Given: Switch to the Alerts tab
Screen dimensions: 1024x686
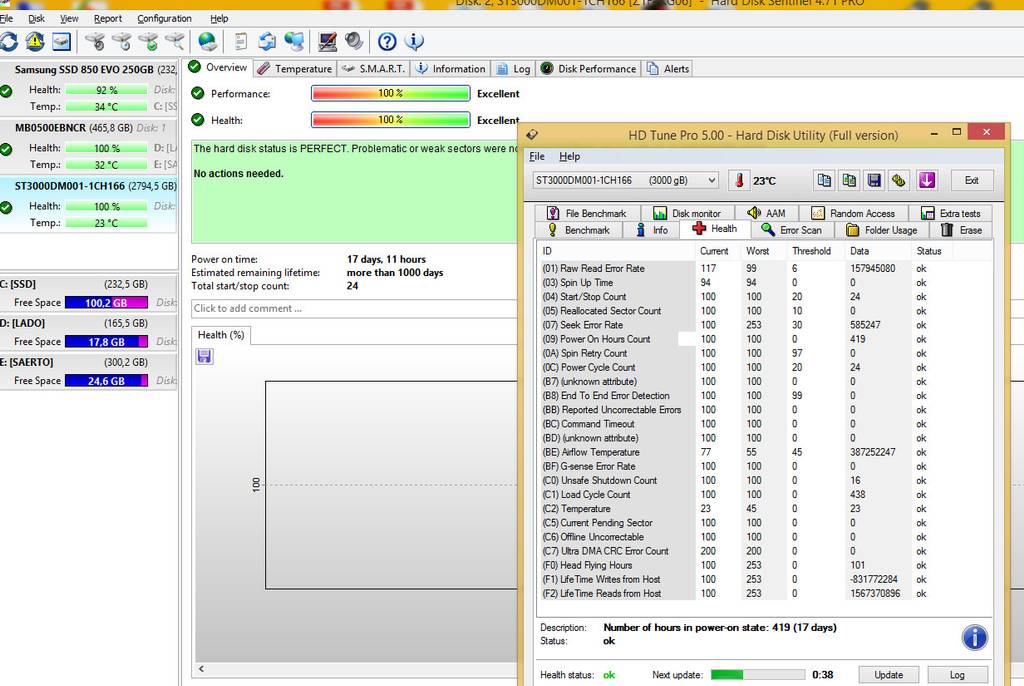Looking at the screenshot, I should point(668,69).
